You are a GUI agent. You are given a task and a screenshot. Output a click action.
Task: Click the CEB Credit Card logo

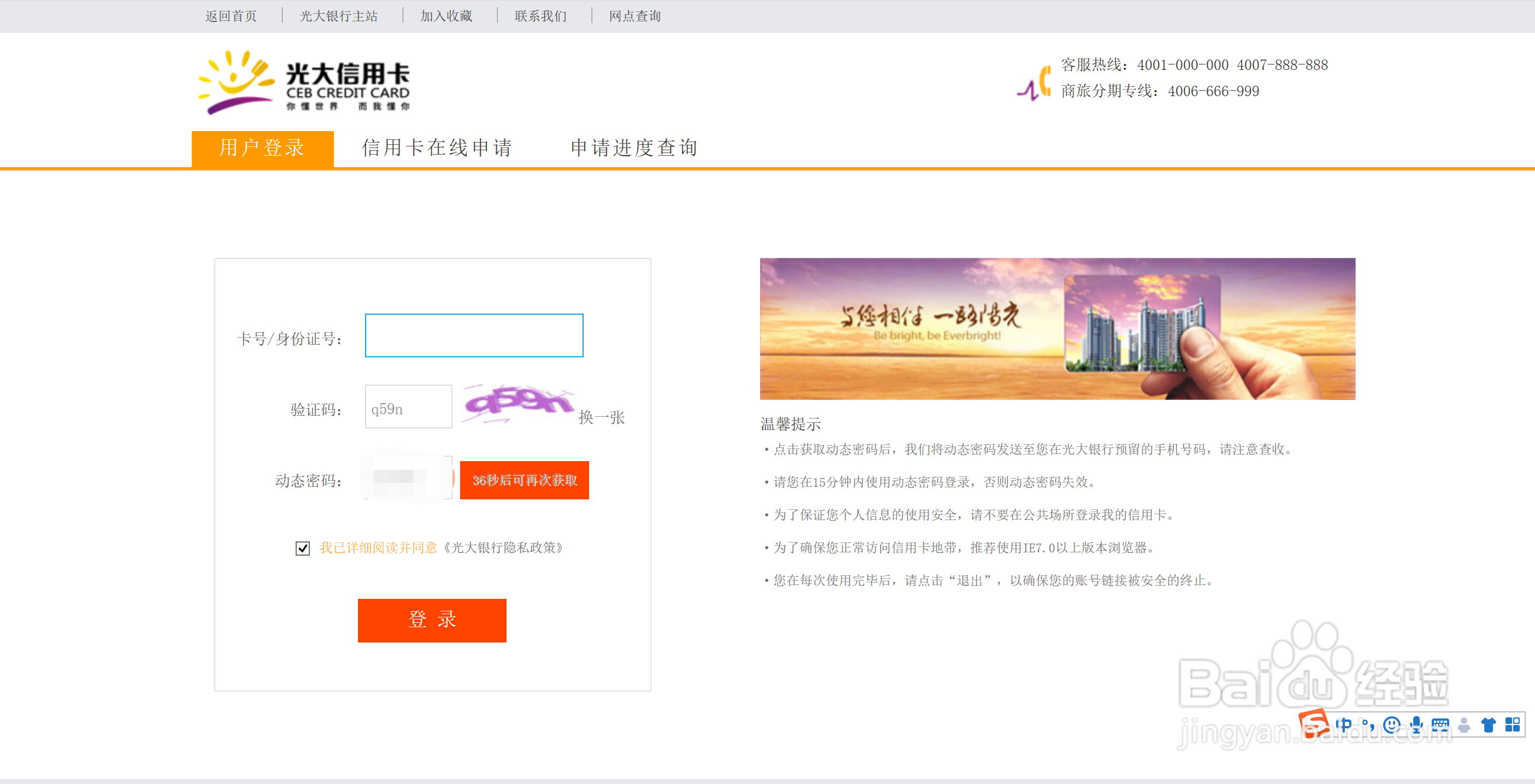pyautogui.click(x=304, y=82)
